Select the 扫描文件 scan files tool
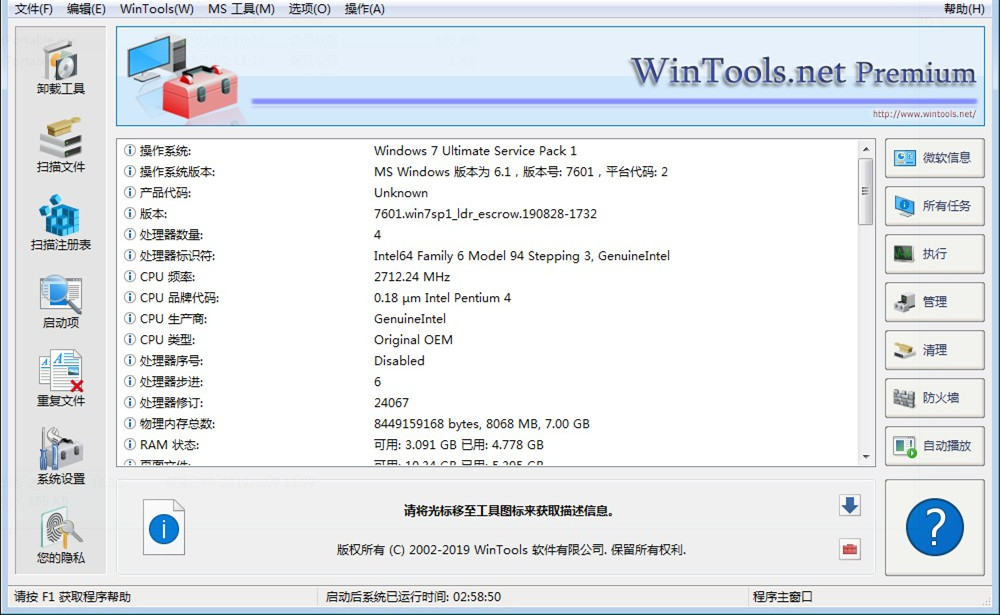The width and height of the screenshot is (1000, 615). click(61, 145)
